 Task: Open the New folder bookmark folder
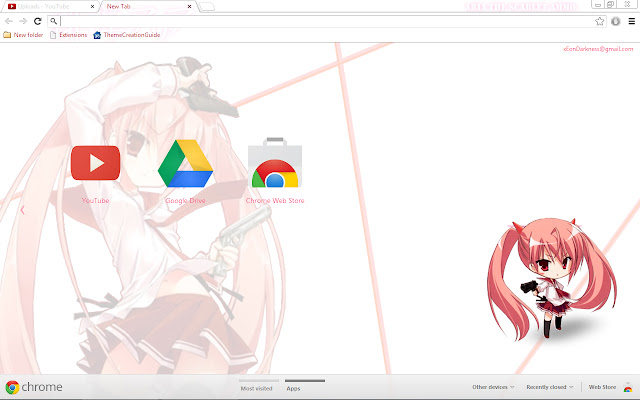tap(23, 35)
